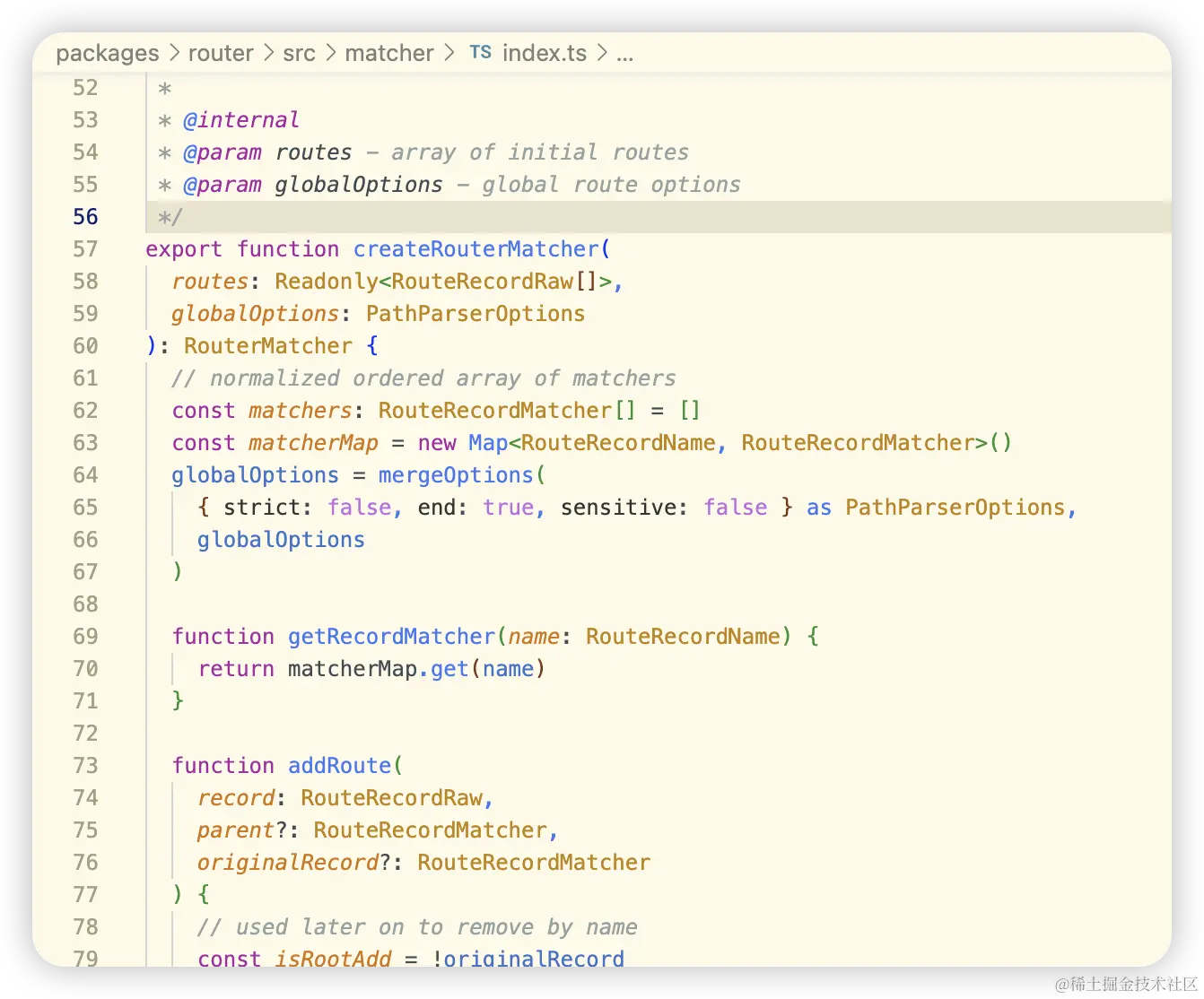
Task: Click the 'getRecordMatcher' function name
Action: [391, 637]
